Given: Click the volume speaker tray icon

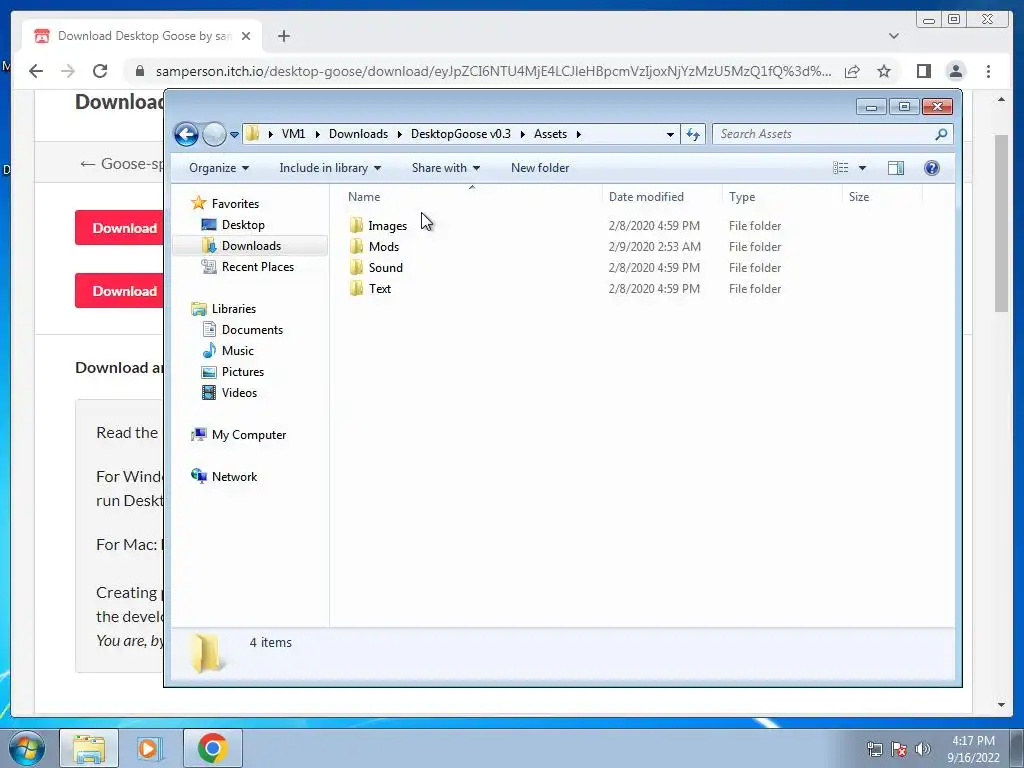Looking at the screenshot, I should pos(923,749).
